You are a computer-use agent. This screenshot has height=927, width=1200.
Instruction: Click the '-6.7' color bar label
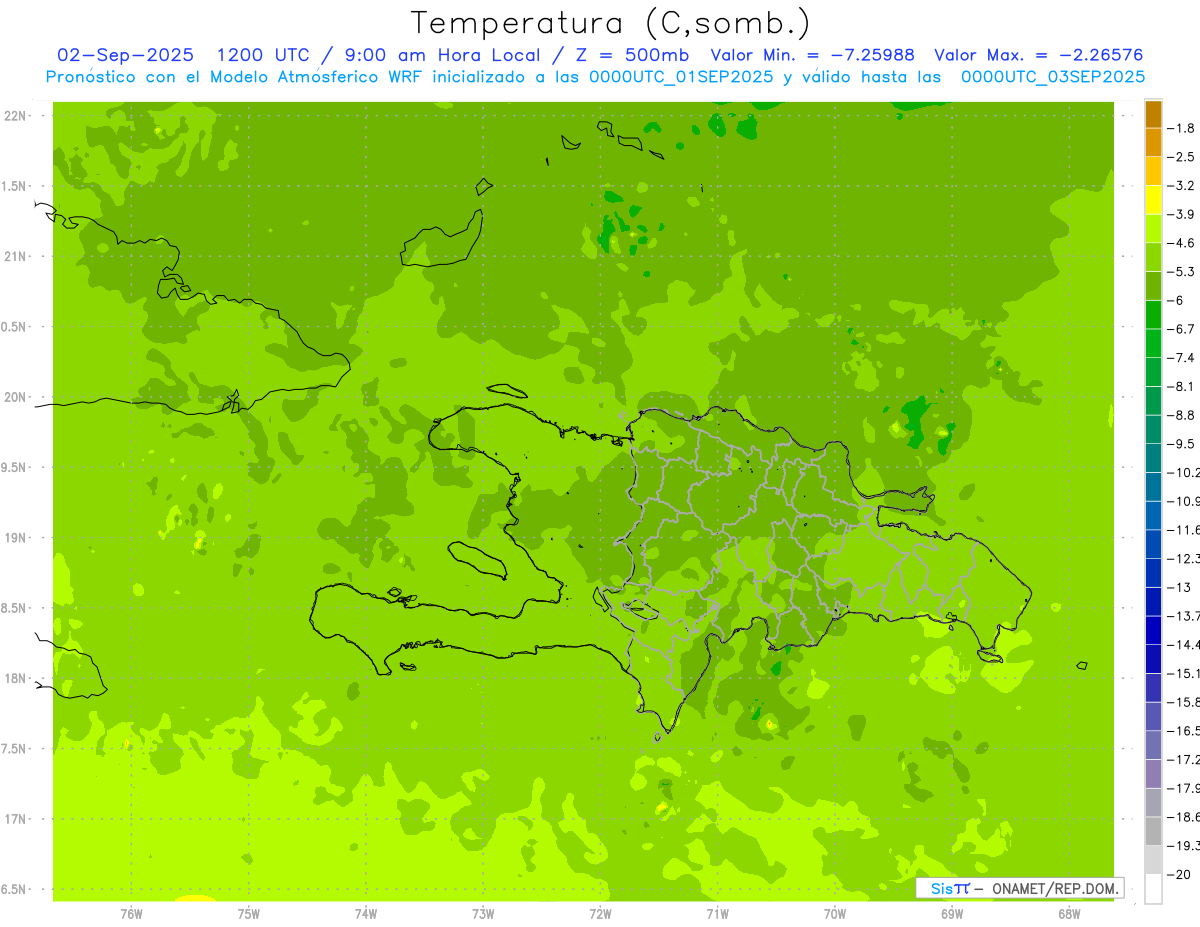click(x=1181, y=329)
